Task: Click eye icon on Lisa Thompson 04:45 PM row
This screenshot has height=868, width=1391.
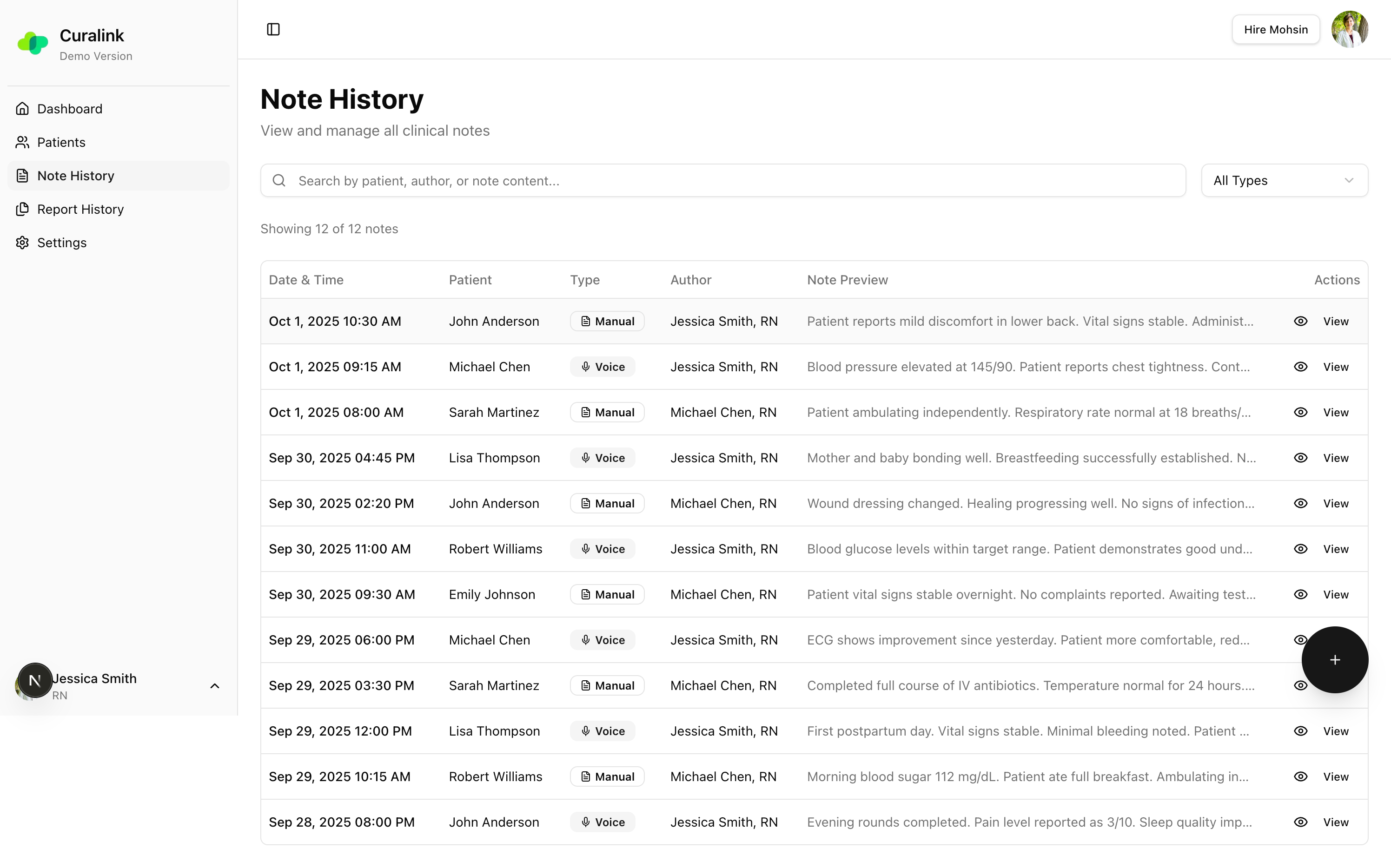Action: tap(1300, 458)
